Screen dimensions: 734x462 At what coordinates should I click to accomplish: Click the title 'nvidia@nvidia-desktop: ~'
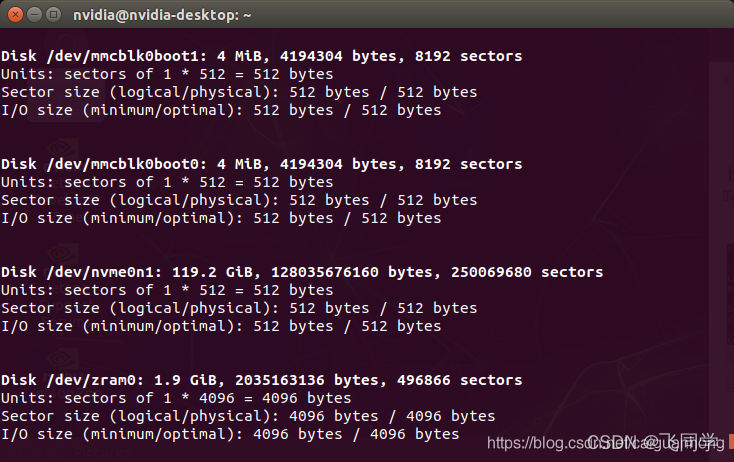pyautogui.click(x=162, y=15)
